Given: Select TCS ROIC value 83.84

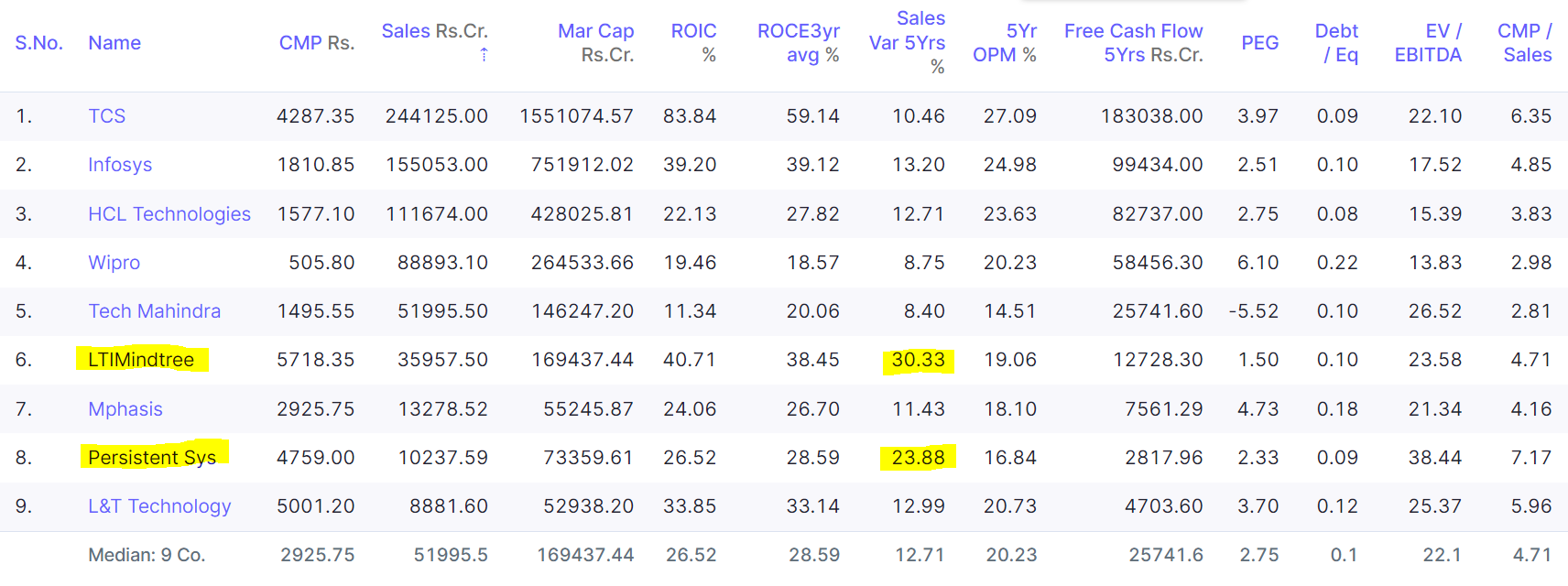Looking at the screenshot, I should pos(690,116).
